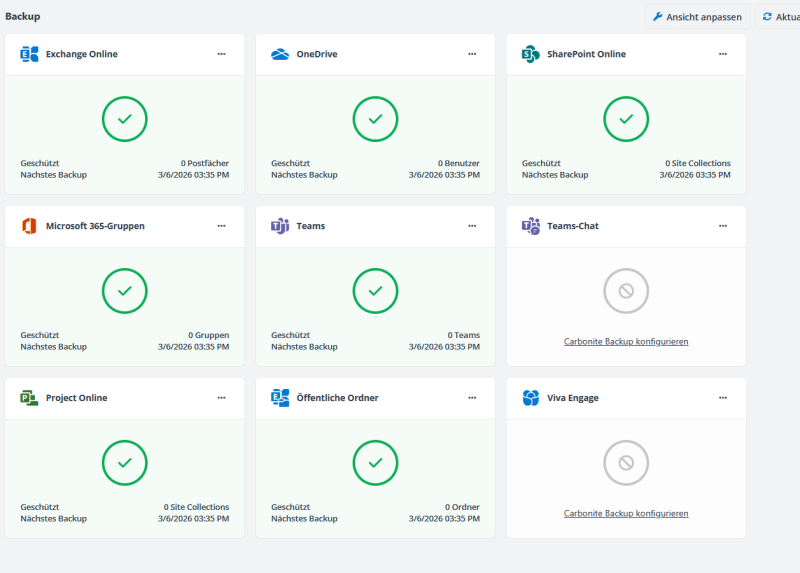800x573 pixels.
Task: Click the Microsoft 365-Gruppen card title
Action: coord(95,226)
